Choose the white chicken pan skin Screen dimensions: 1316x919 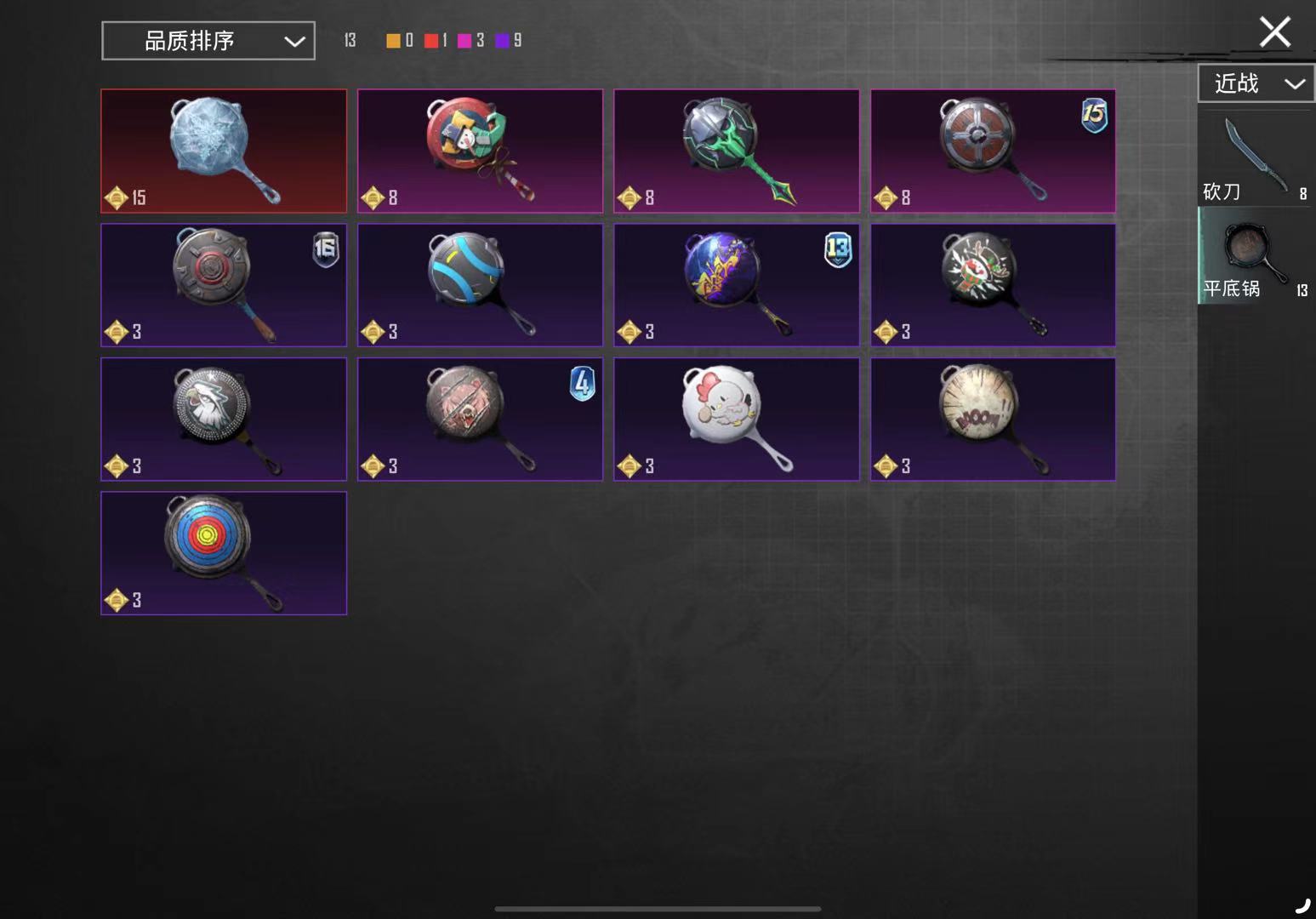[736, 419]
